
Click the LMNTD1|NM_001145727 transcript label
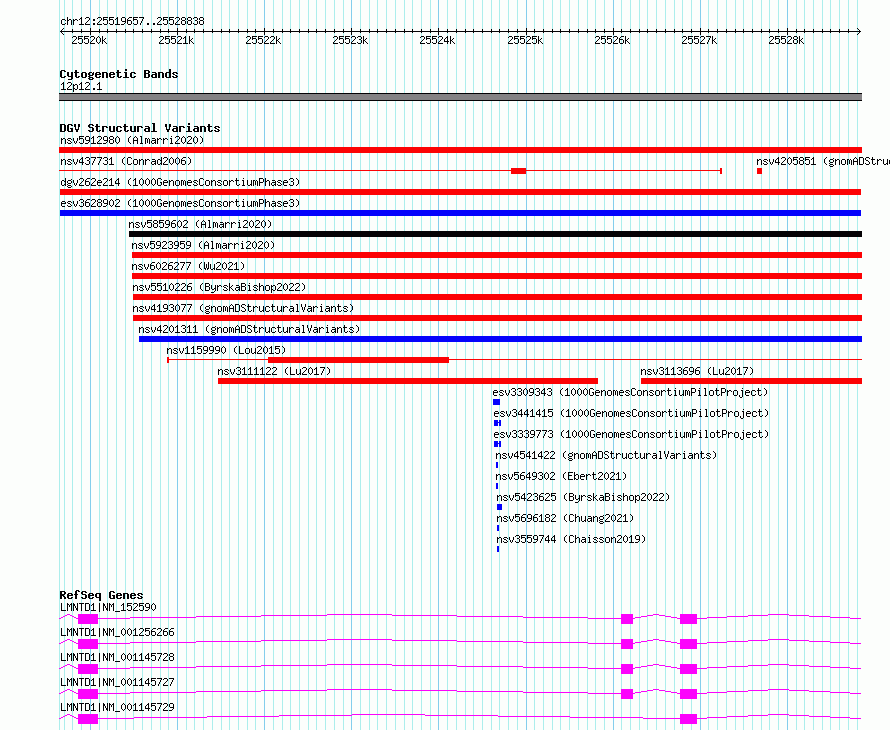pos(117,682)
